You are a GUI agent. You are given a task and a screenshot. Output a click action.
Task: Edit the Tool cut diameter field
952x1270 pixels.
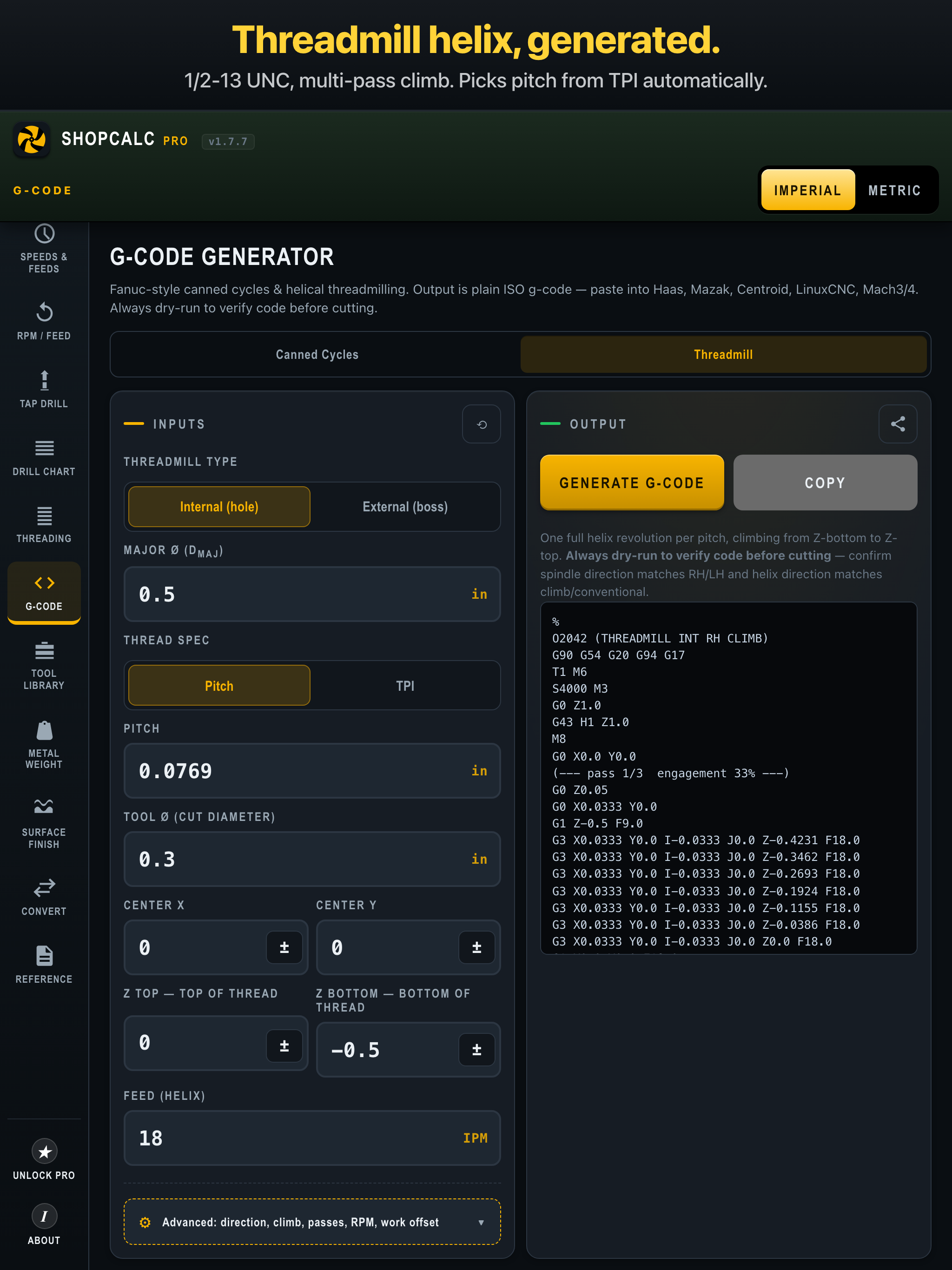pyautogui.click(x=312, y=860)
